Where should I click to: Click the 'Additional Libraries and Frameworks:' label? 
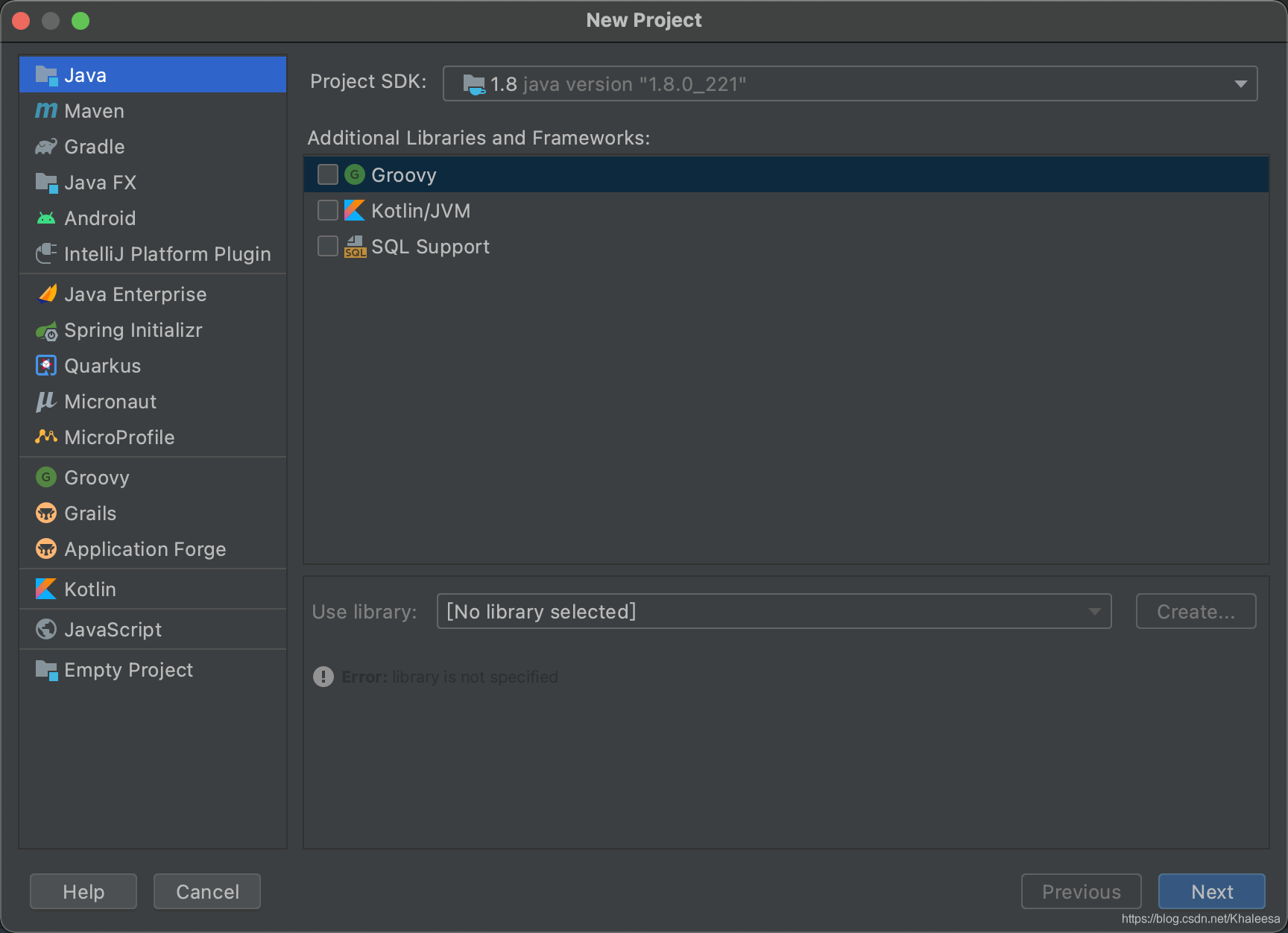coord(479,138)
